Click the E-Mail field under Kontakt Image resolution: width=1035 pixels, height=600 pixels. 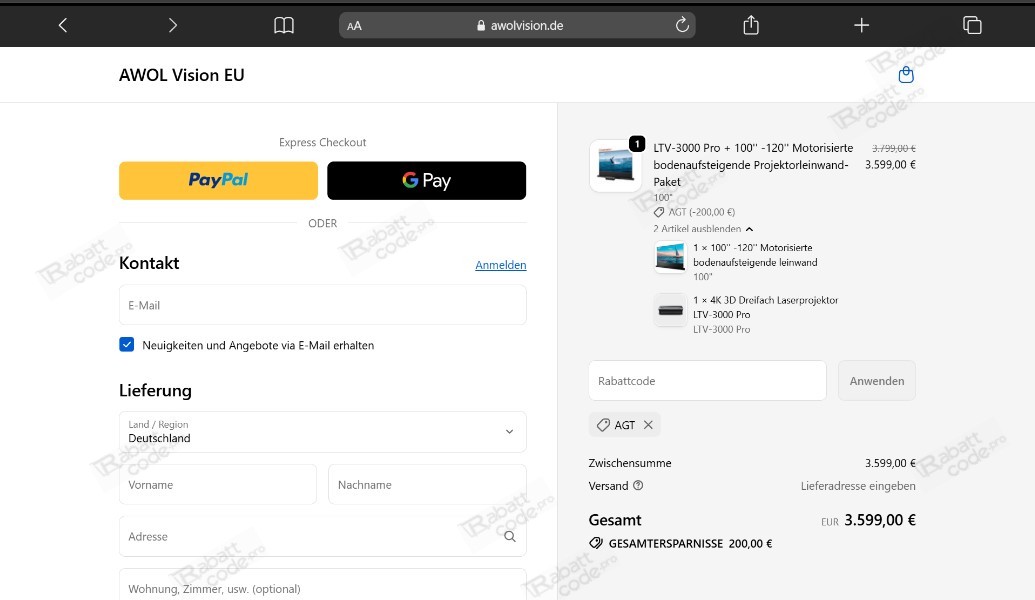pos(322,305)
